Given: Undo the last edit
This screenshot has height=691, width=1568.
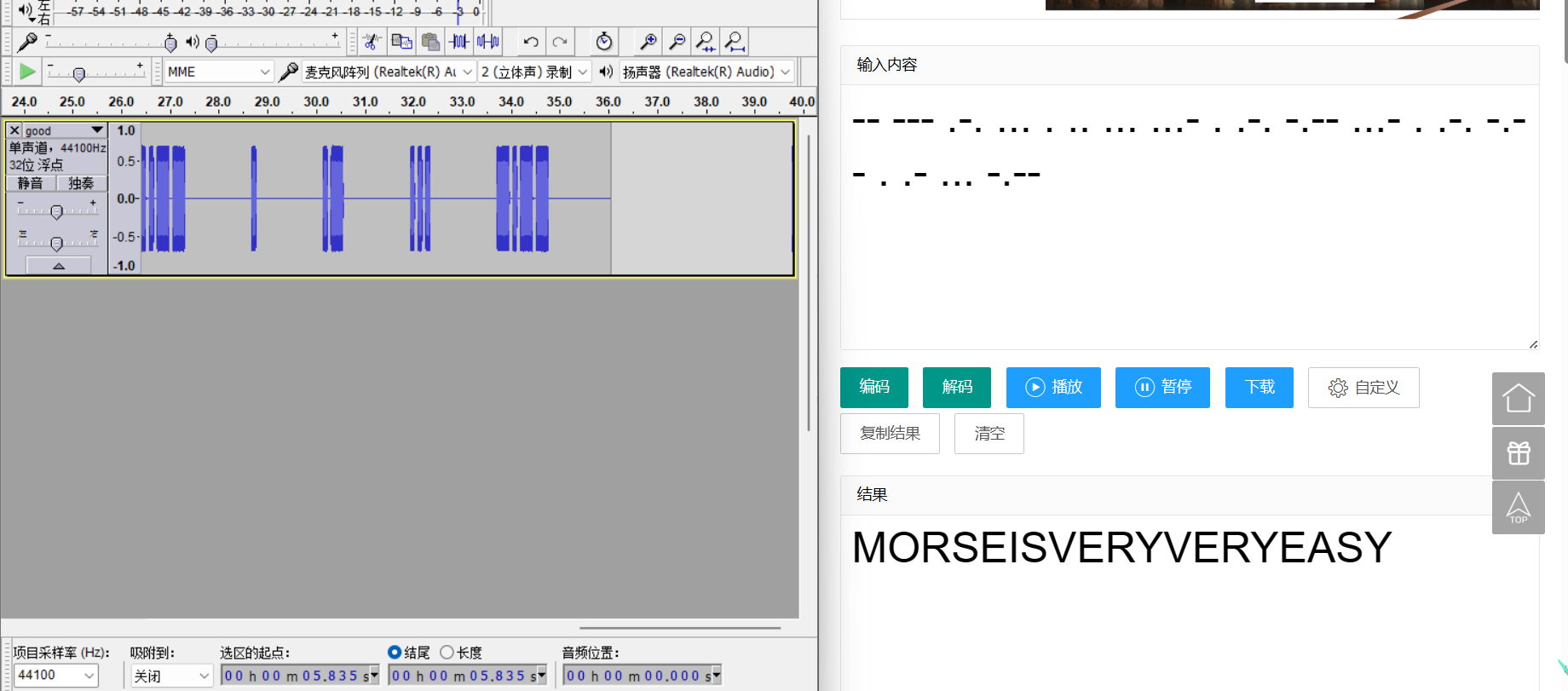Looking at the screenshot, I should [x=531, y=42].
